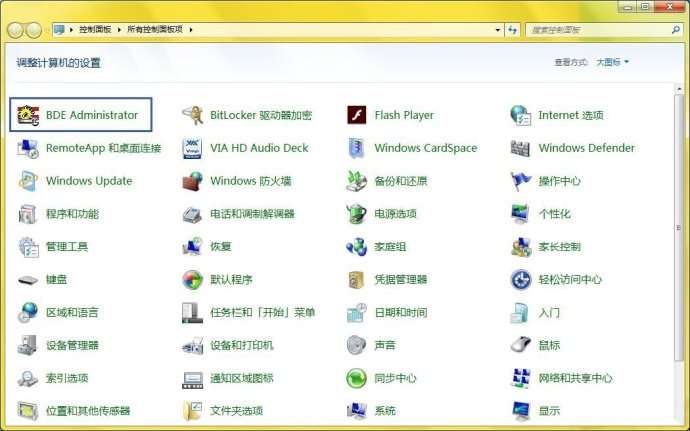Open the BDE Administrator icon

coord(28,115)
